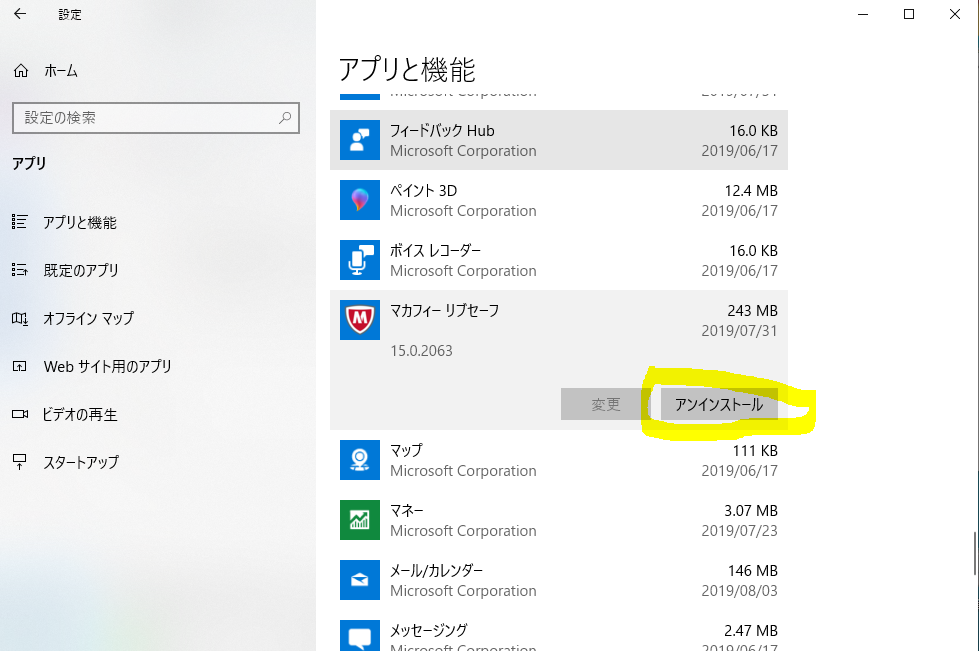Click the 146 MB size value

pos(752,570)
